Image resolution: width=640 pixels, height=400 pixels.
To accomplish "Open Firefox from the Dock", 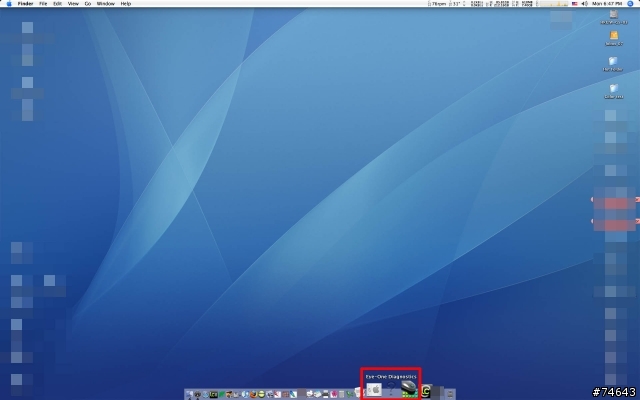I will 253,394.
